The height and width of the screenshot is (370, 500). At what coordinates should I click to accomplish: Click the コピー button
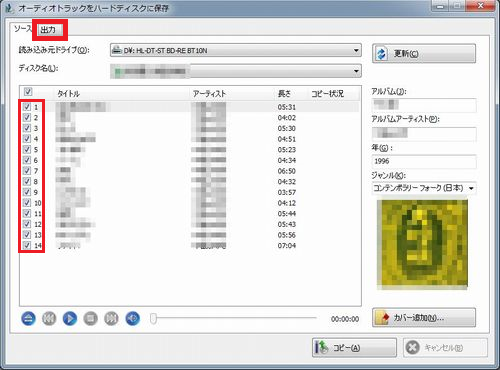[x=354, y=348]
